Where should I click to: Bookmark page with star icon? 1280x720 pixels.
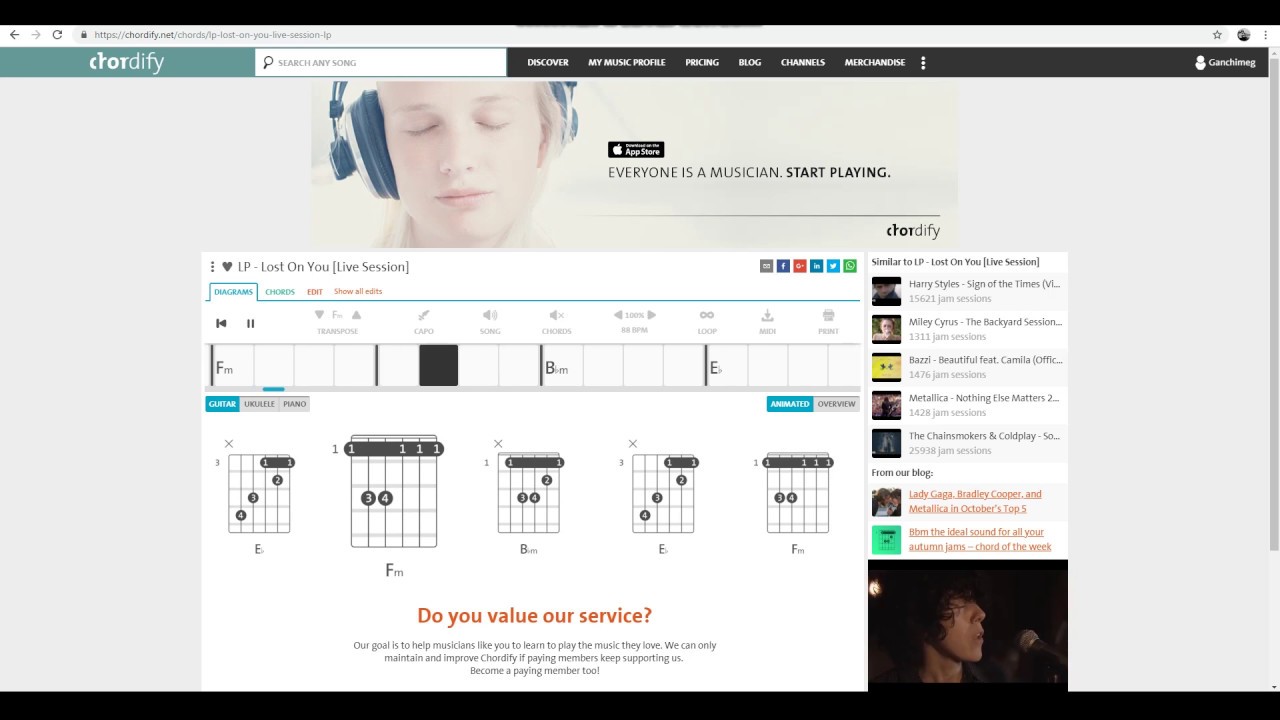click(1217, 34)
